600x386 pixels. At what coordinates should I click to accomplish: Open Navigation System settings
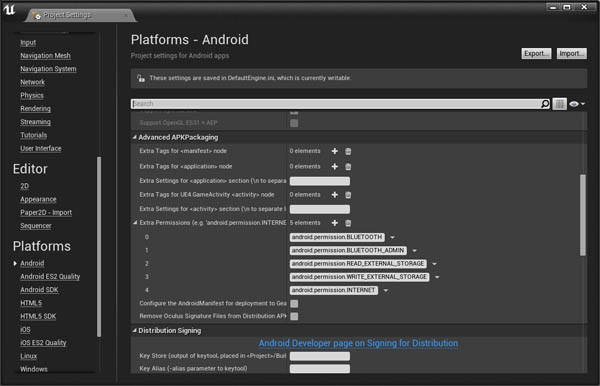pos(48,69)
